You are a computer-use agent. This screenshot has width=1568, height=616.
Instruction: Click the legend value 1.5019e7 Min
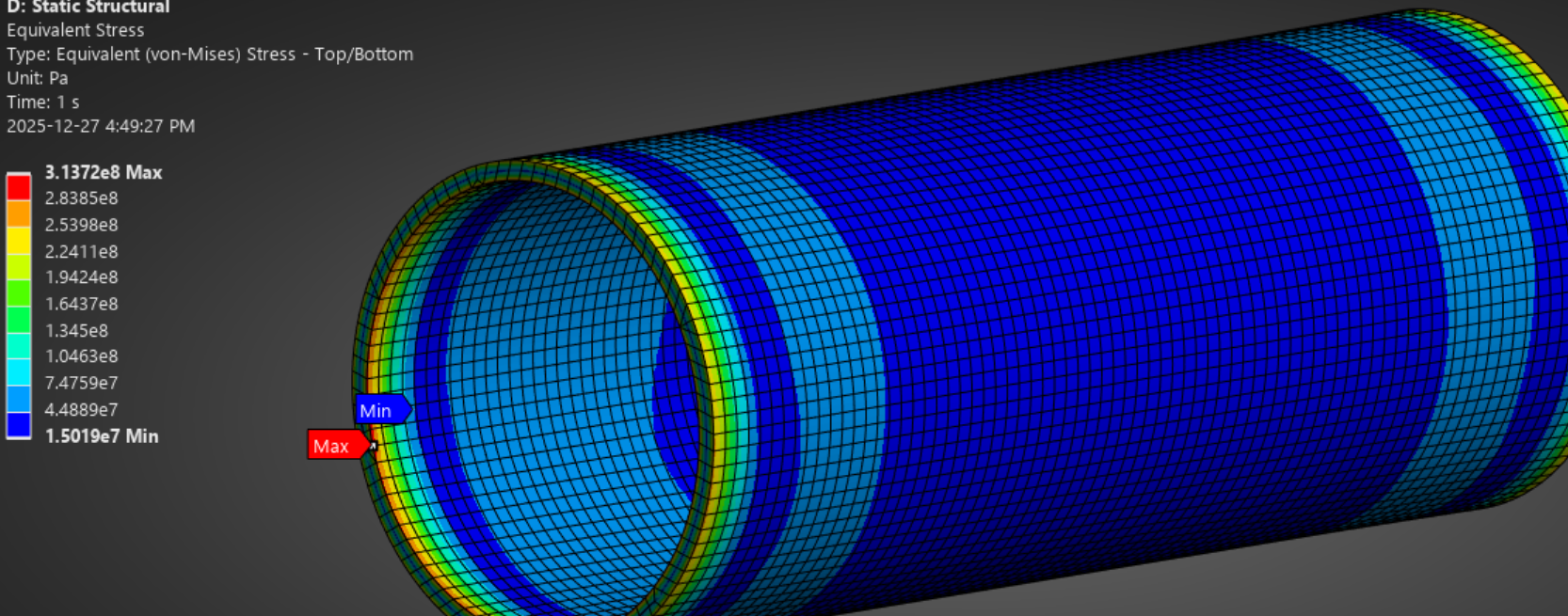[102, 435]
